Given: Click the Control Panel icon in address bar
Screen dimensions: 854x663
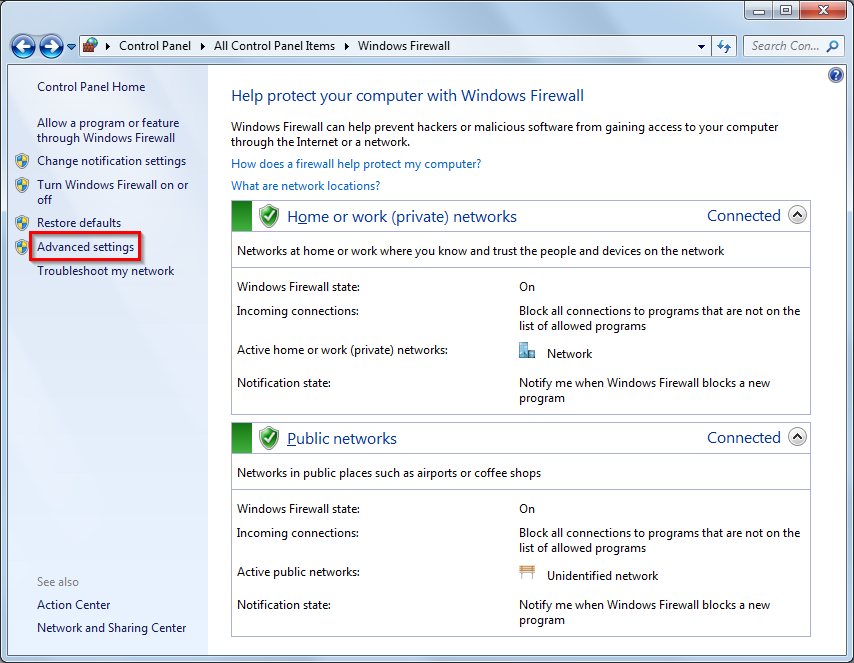Looking at the screenshot, I should (x=91, y=46).
